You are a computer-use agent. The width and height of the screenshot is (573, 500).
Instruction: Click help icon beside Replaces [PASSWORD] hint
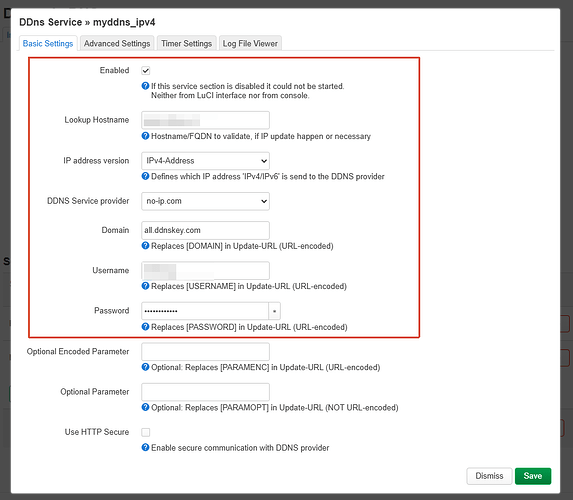click(145, 326)
